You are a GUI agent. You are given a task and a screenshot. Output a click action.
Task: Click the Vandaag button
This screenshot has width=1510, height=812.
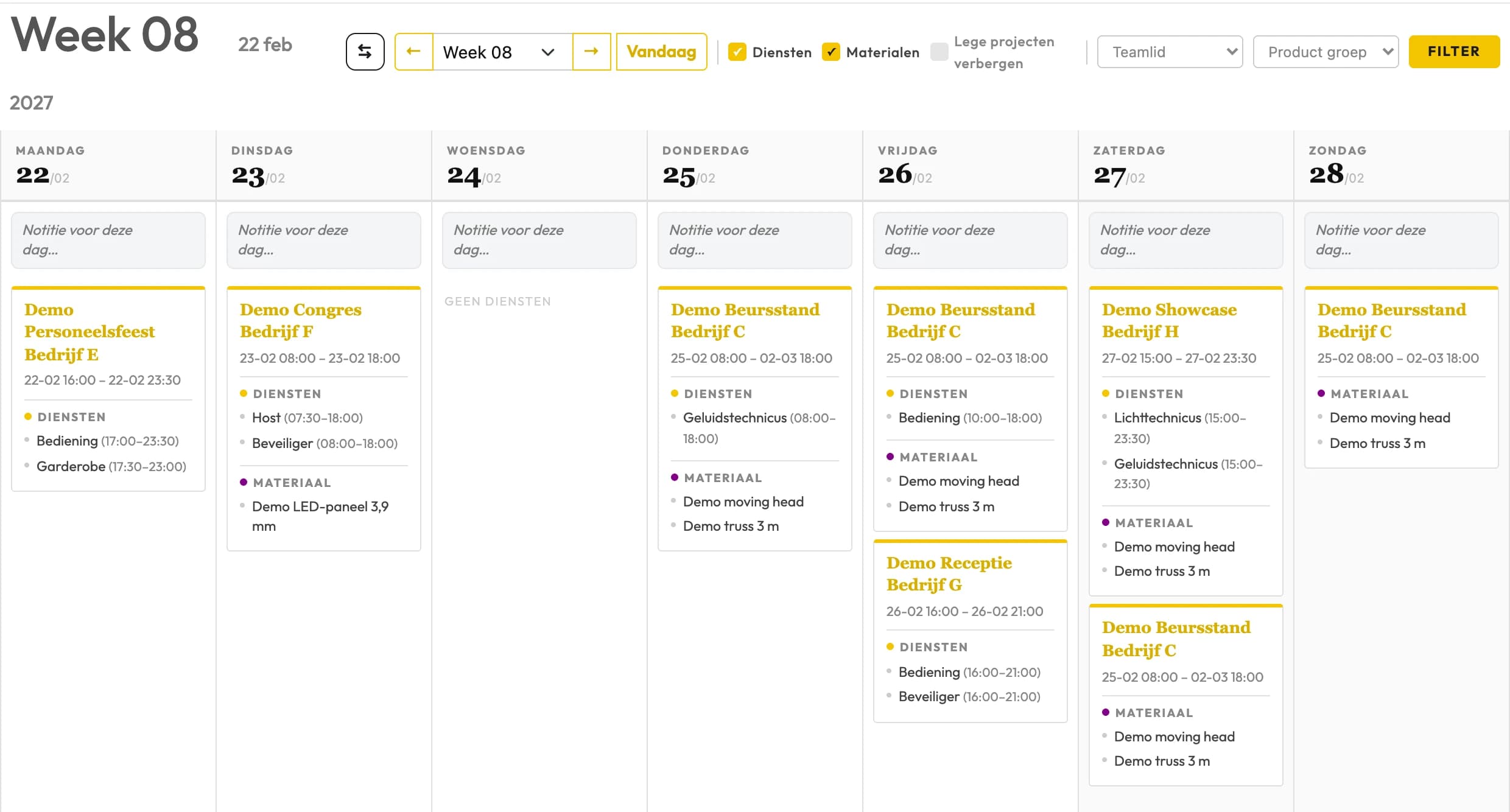[661, 52]
